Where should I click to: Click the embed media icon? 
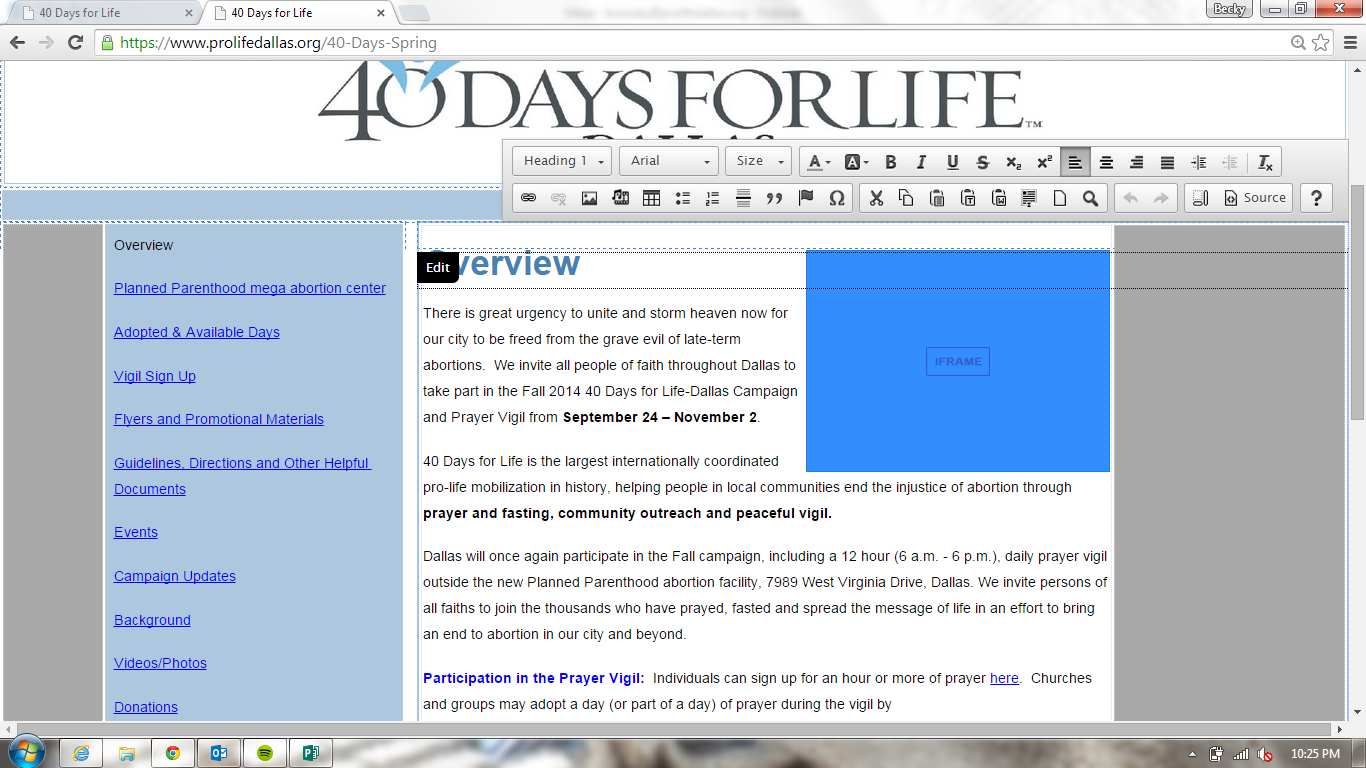tap(620, 198)
